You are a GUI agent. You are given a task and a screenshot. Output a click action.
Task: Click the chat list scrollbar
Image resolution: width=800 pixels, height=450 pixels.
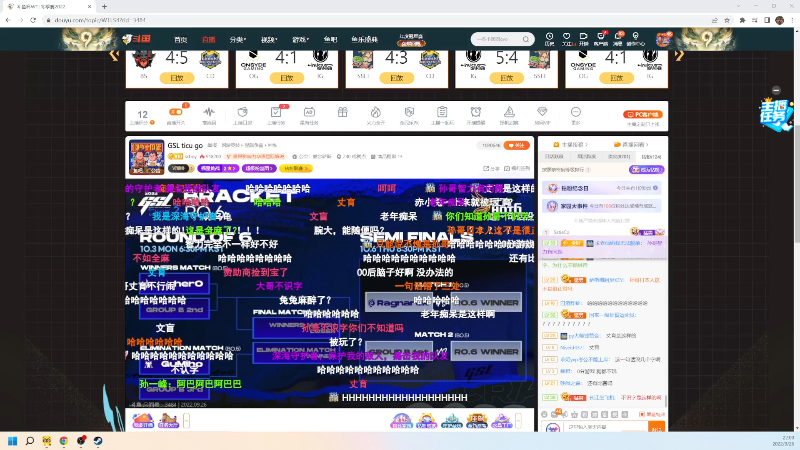665,401
